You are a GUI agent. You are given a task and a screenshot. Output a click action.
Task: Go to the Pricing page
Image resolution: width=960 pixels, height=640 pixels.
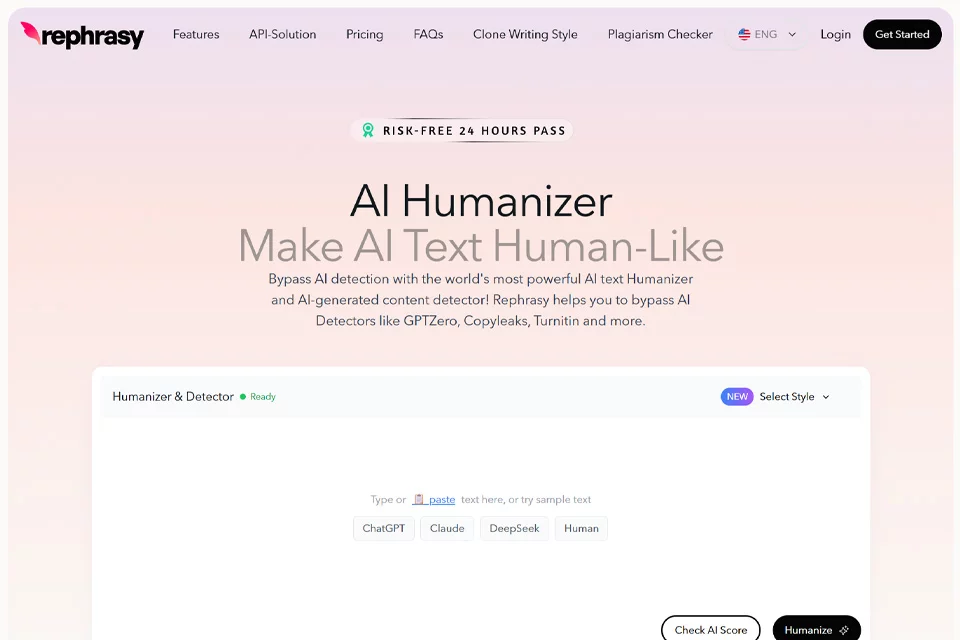coord(364,34)
